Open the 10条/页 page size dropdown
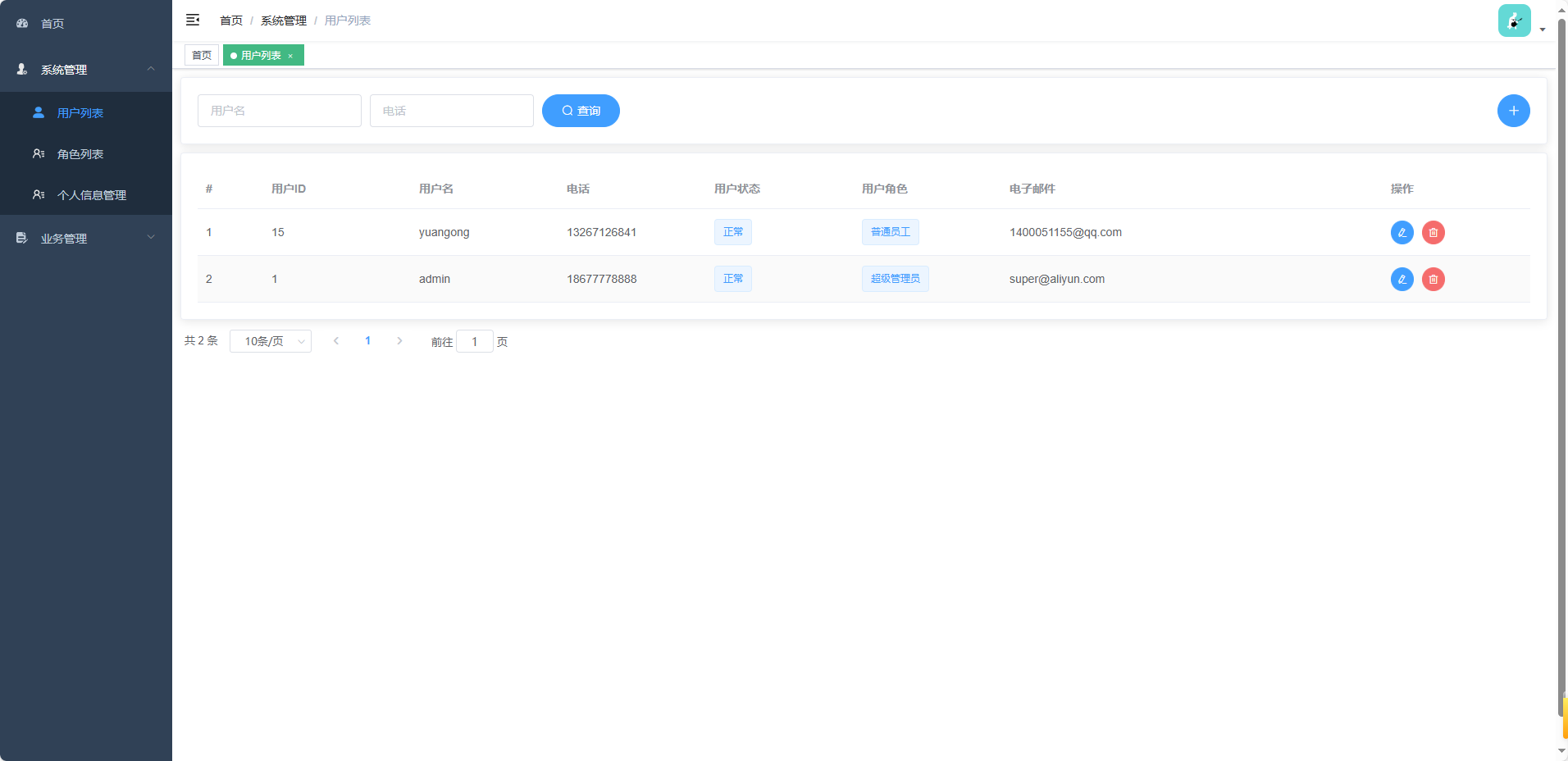1568x761 pixels. click(x=271, y=341)
